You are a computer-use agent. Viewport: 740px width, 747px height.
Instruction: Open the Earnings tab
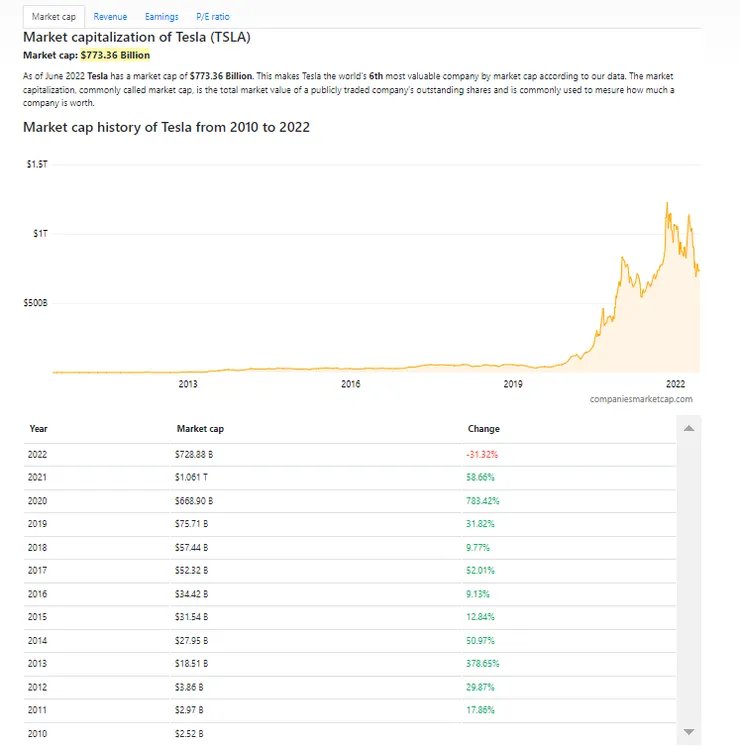161,17
